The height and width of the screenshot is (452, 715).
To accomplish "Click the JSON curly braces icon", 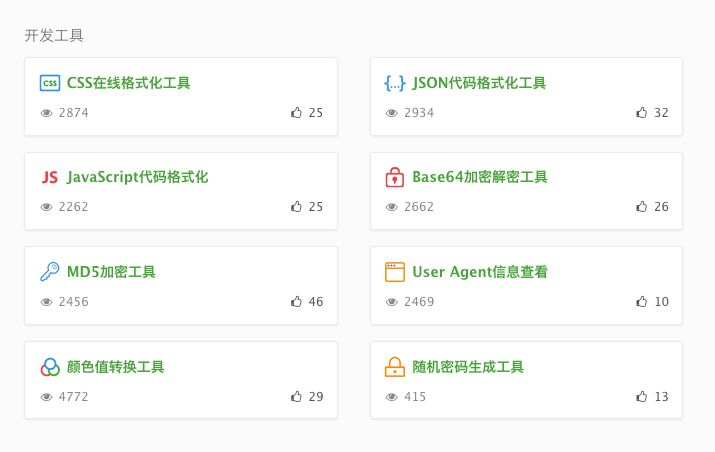I will pos(394,83).
